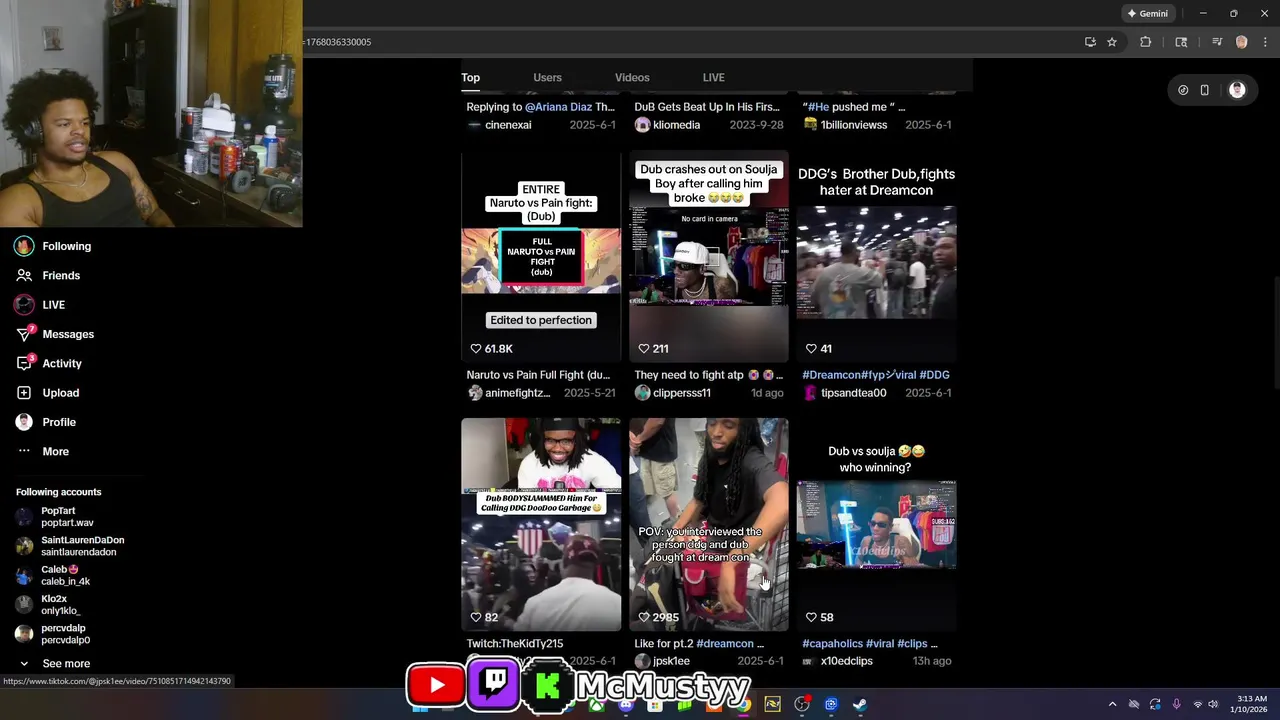Click the install app icon in address bar

tap(1090, 42)
